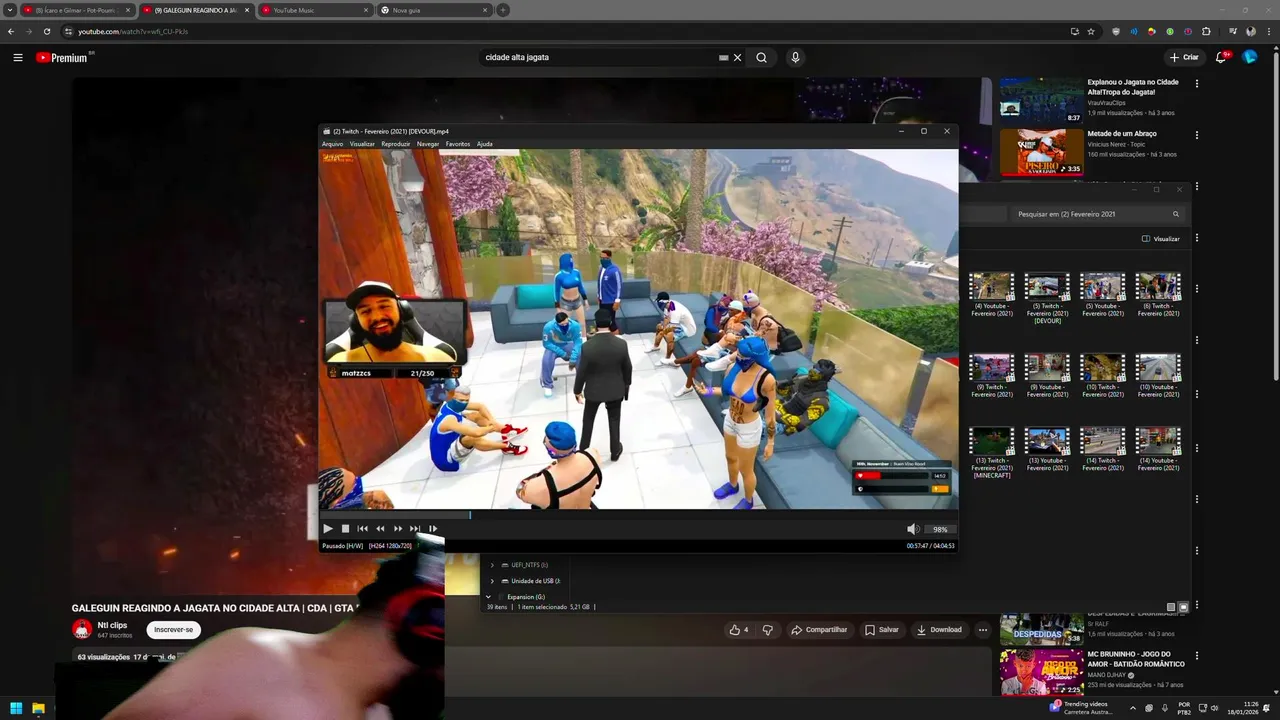The height and width of the screenshot is (720, 1280).
Task: Start voice search with the microphone
Action: 795,57
